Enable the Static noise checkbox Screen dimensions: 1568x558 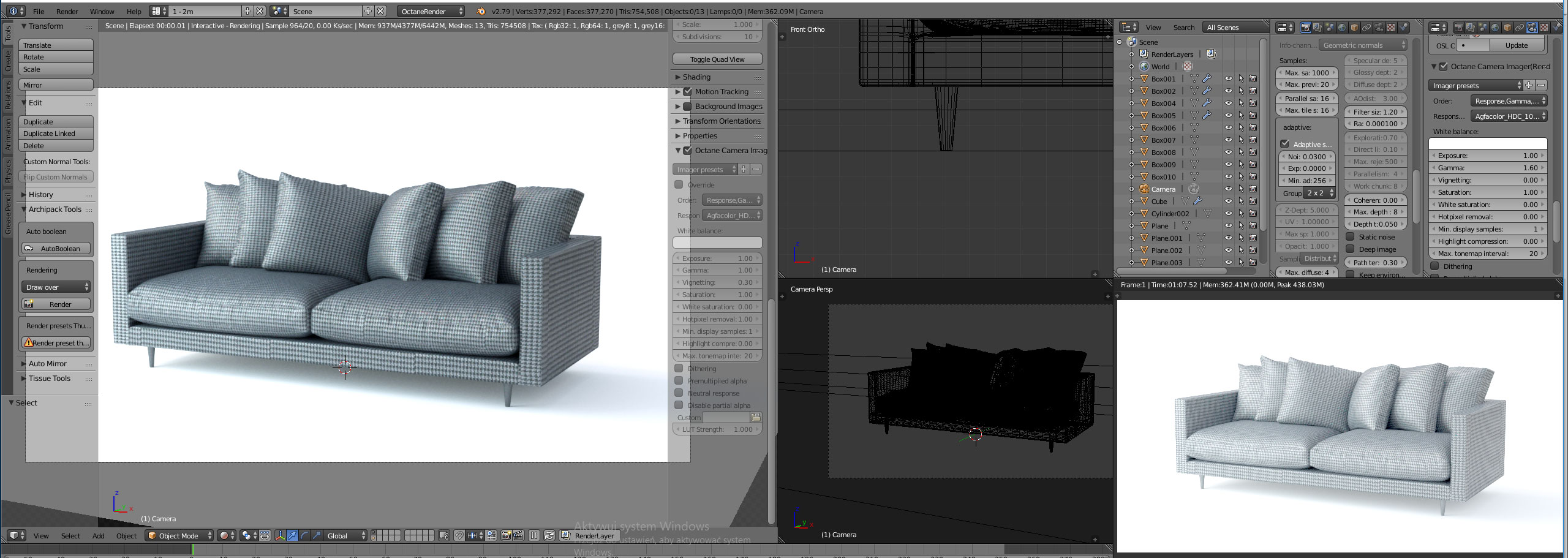point(1350,237)
